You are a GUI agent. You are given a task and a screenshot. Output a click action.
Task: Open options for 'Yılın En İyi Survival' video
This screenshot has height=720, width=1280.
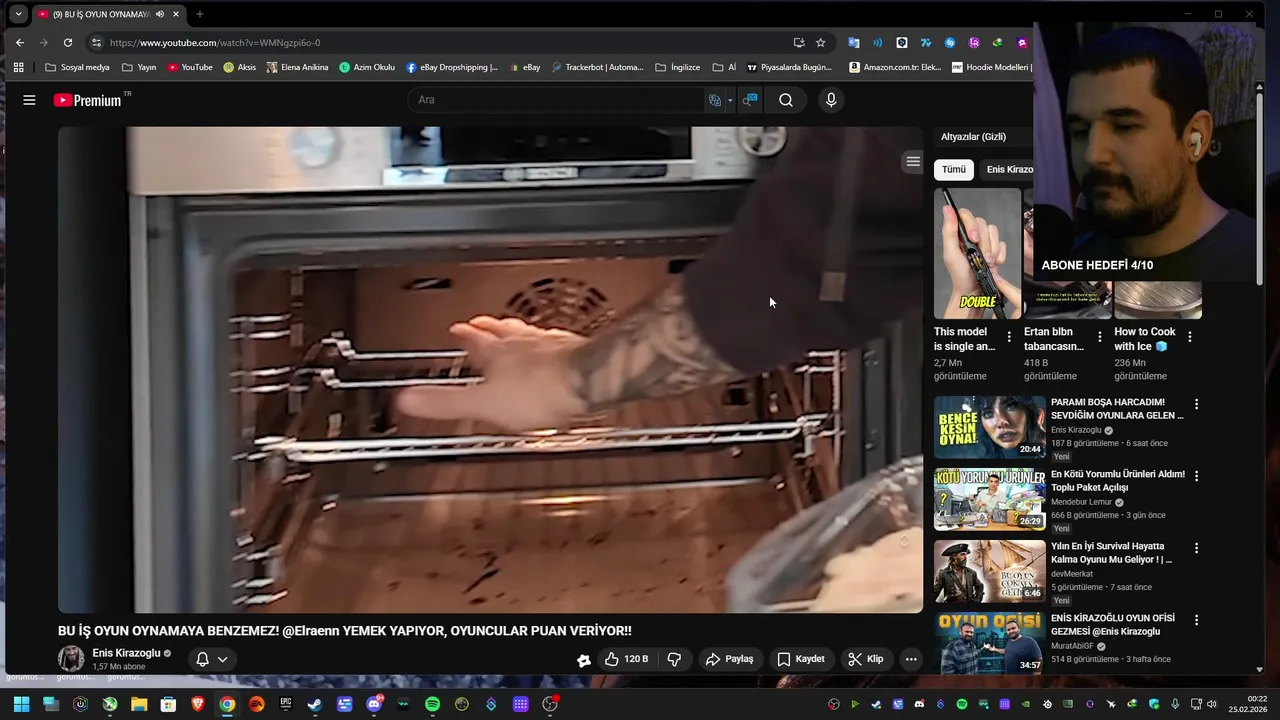point(1196,548)
